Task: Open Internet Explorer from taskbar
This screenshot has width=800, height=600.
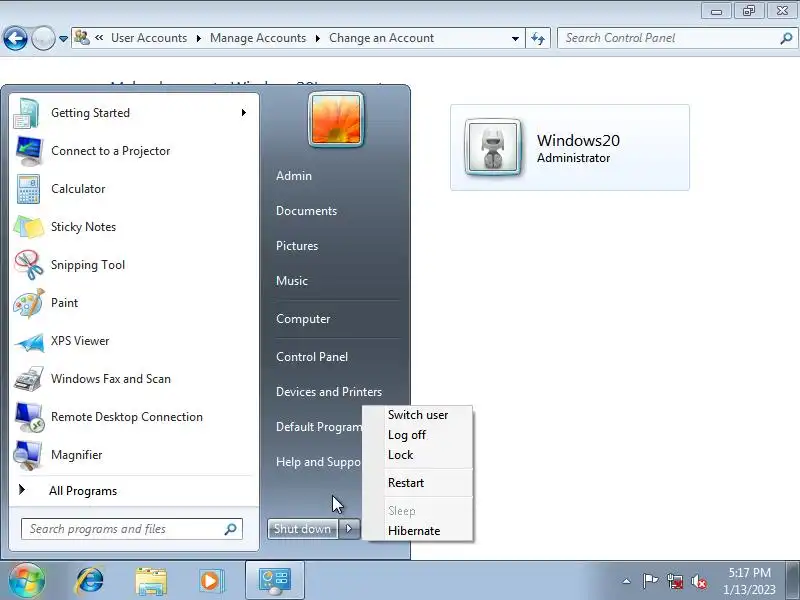Action: [x=90, y=581]
